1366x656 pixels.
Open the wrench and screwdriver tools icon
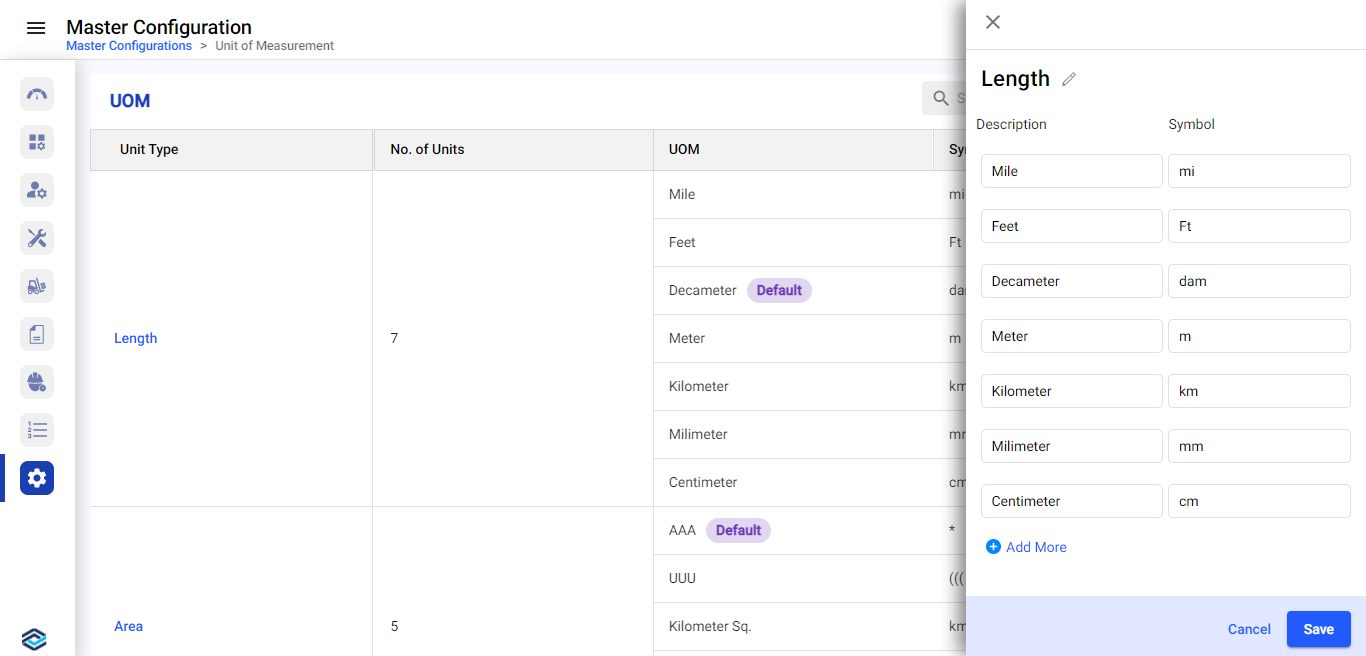click(37, 238)
